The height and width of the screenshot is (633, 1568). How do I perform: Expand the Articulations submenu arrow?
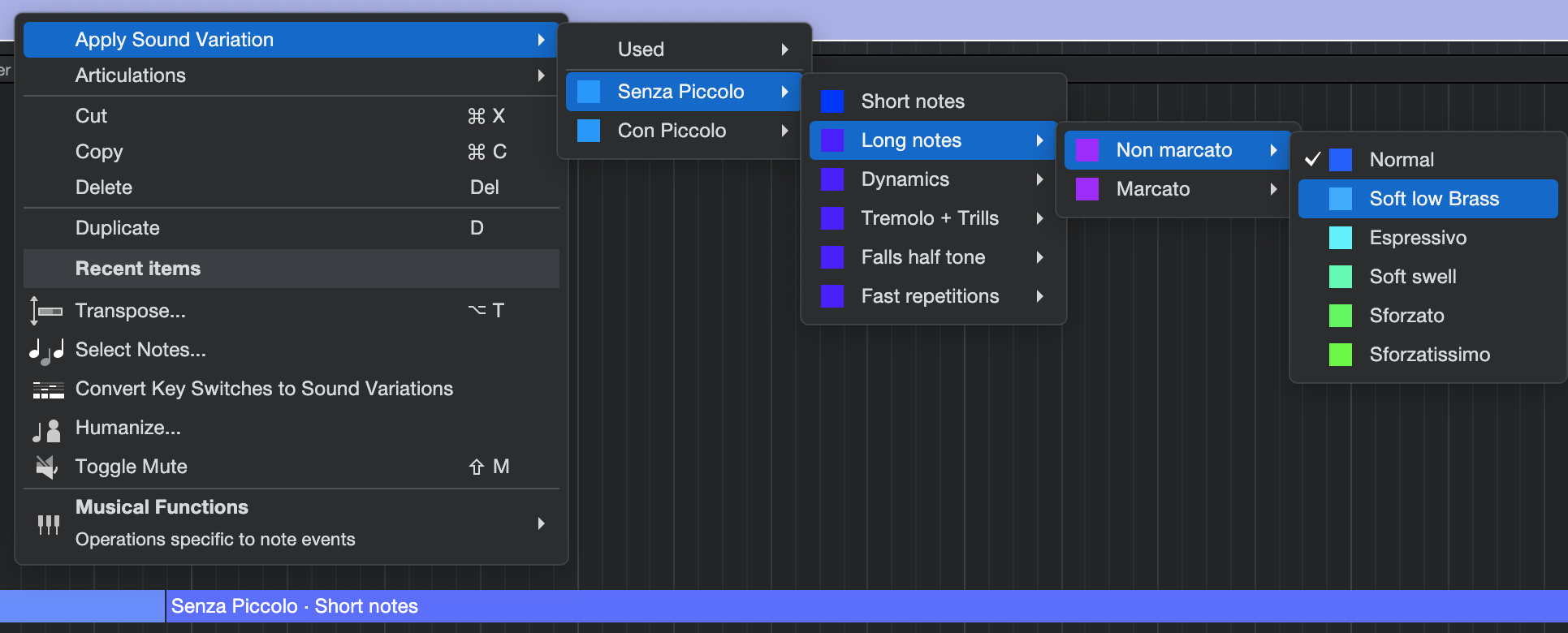(541, 75)
